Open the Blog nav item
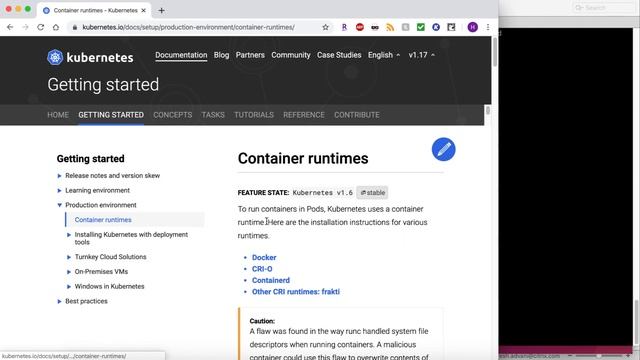Screen dimensions: 640x360 click(221, 55)
